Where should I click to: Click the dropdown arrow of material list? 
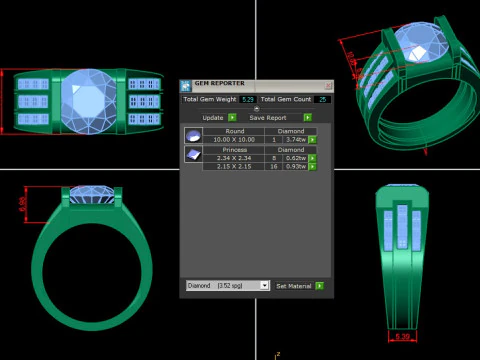coord(264,286)
